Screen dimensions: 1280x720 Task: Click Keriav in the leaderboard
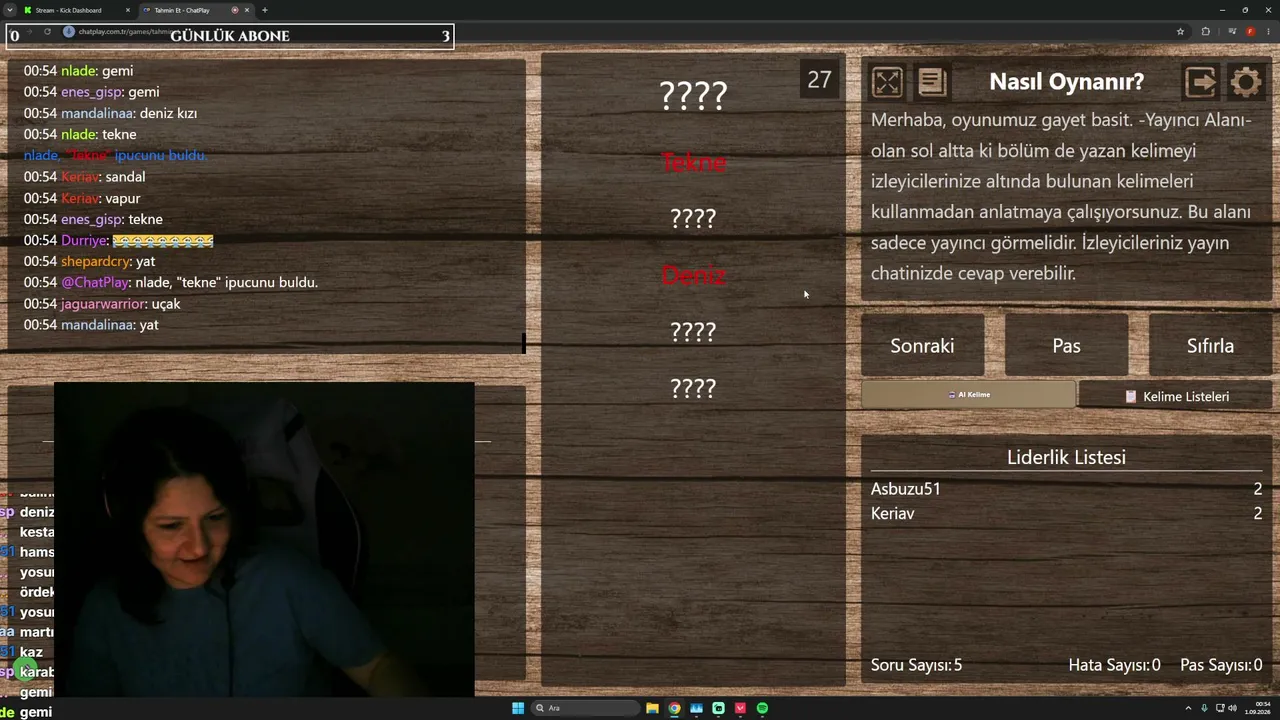click(x=893, y=513)
